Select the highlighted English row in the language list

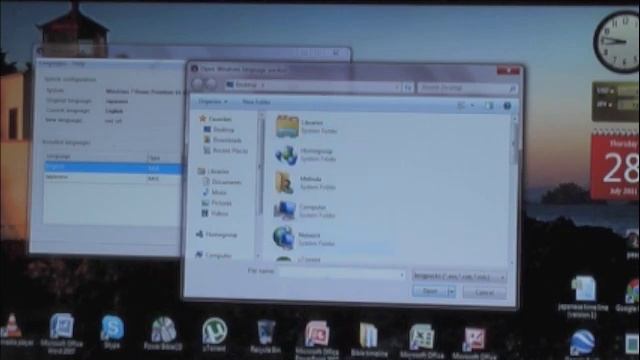112,167
